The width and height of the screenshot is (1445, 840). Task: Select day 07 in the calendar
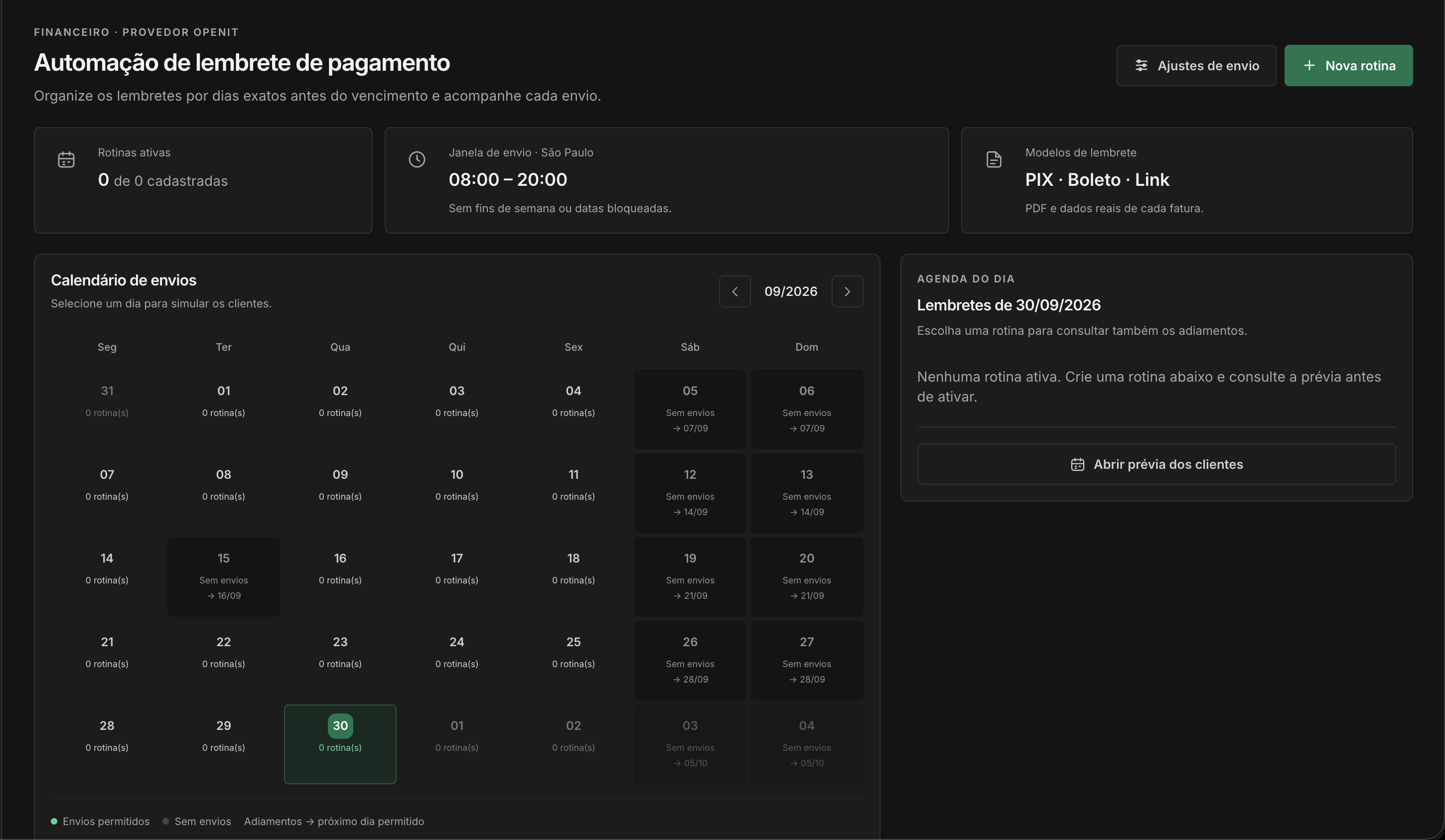(107, 493)
